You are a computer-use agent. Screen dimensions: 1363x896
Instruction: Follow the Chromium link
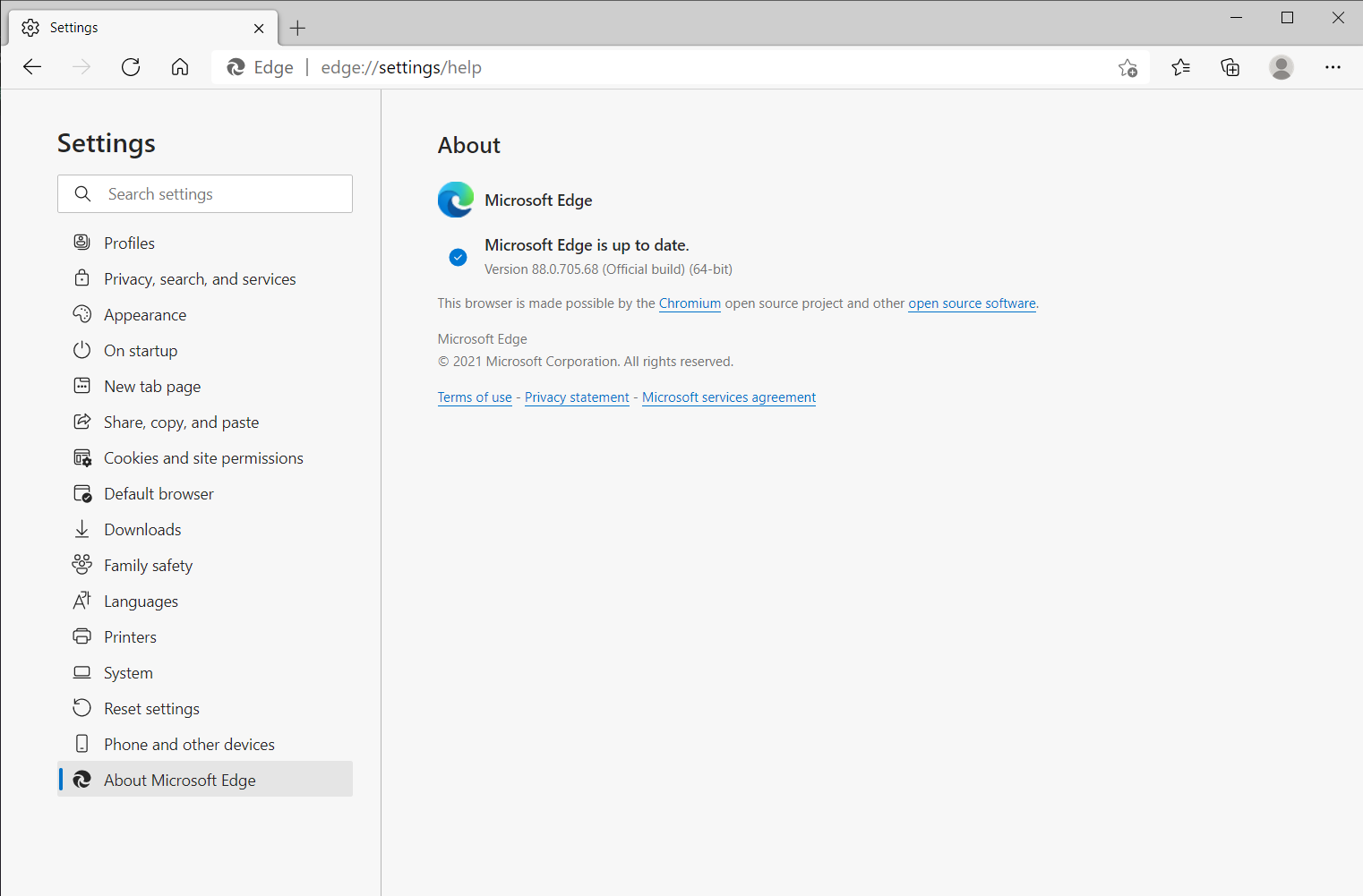tap(690, 303)
